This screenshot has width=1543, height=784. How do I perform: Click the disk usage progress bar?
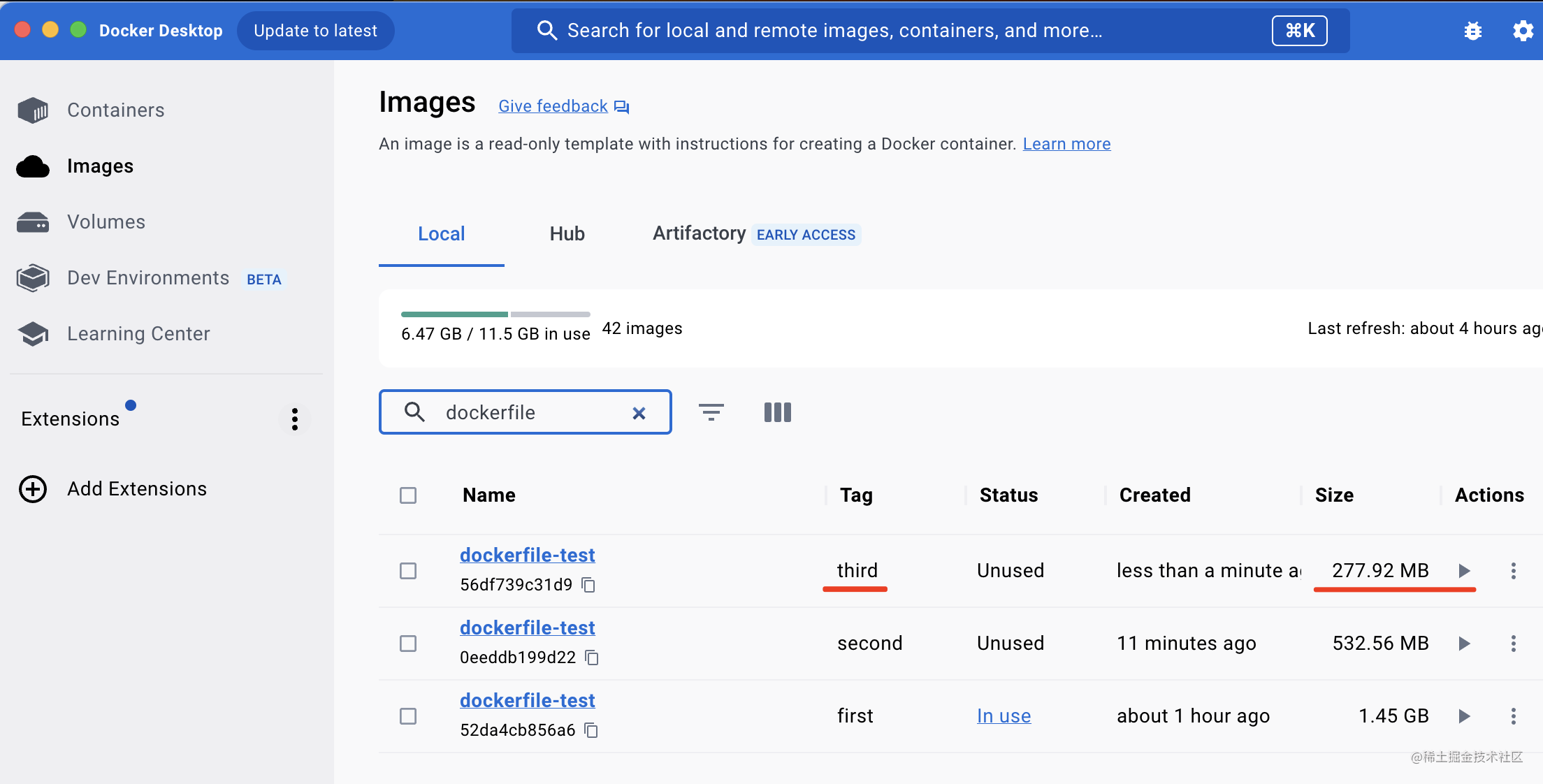495,314
